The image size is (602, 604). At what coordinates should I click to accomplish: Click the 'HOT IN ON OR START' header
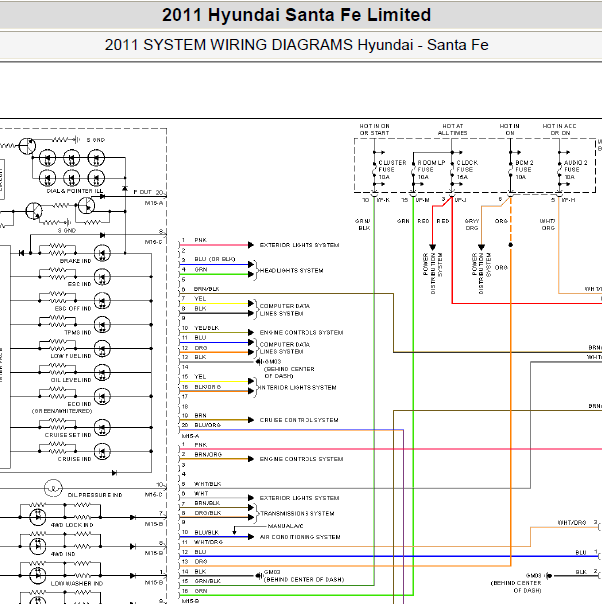pos(374,129)
